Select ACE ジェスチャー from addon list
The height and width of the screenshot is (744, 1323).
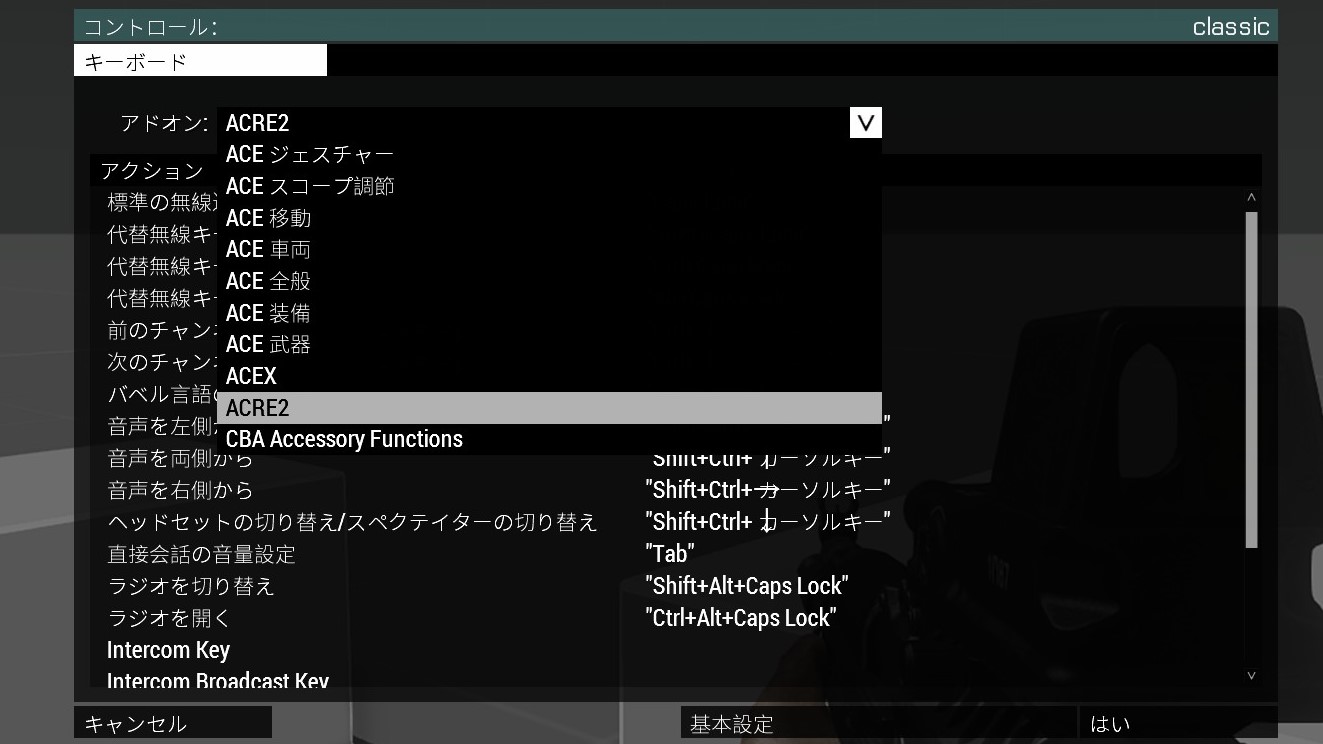click(x=549, y=155)
